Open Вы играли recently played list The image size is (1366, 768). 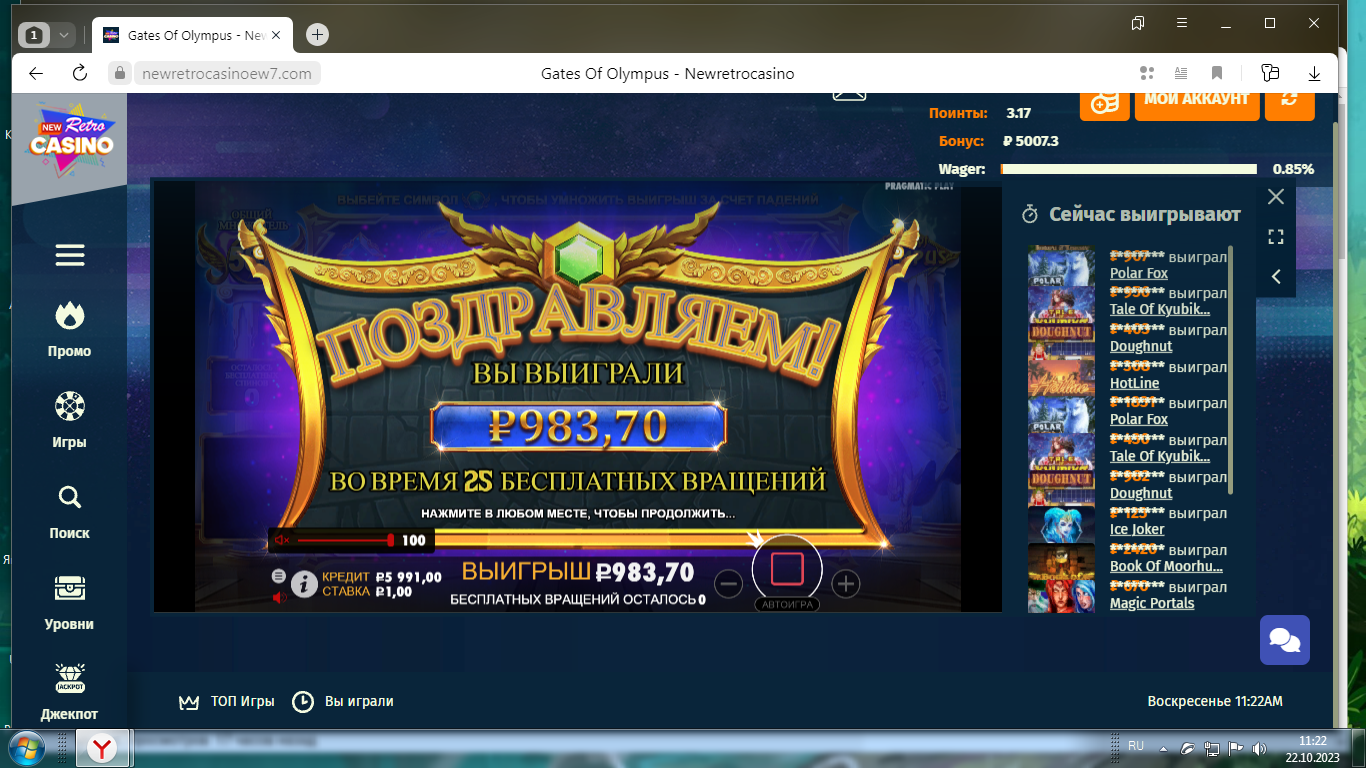pos(343,701)
